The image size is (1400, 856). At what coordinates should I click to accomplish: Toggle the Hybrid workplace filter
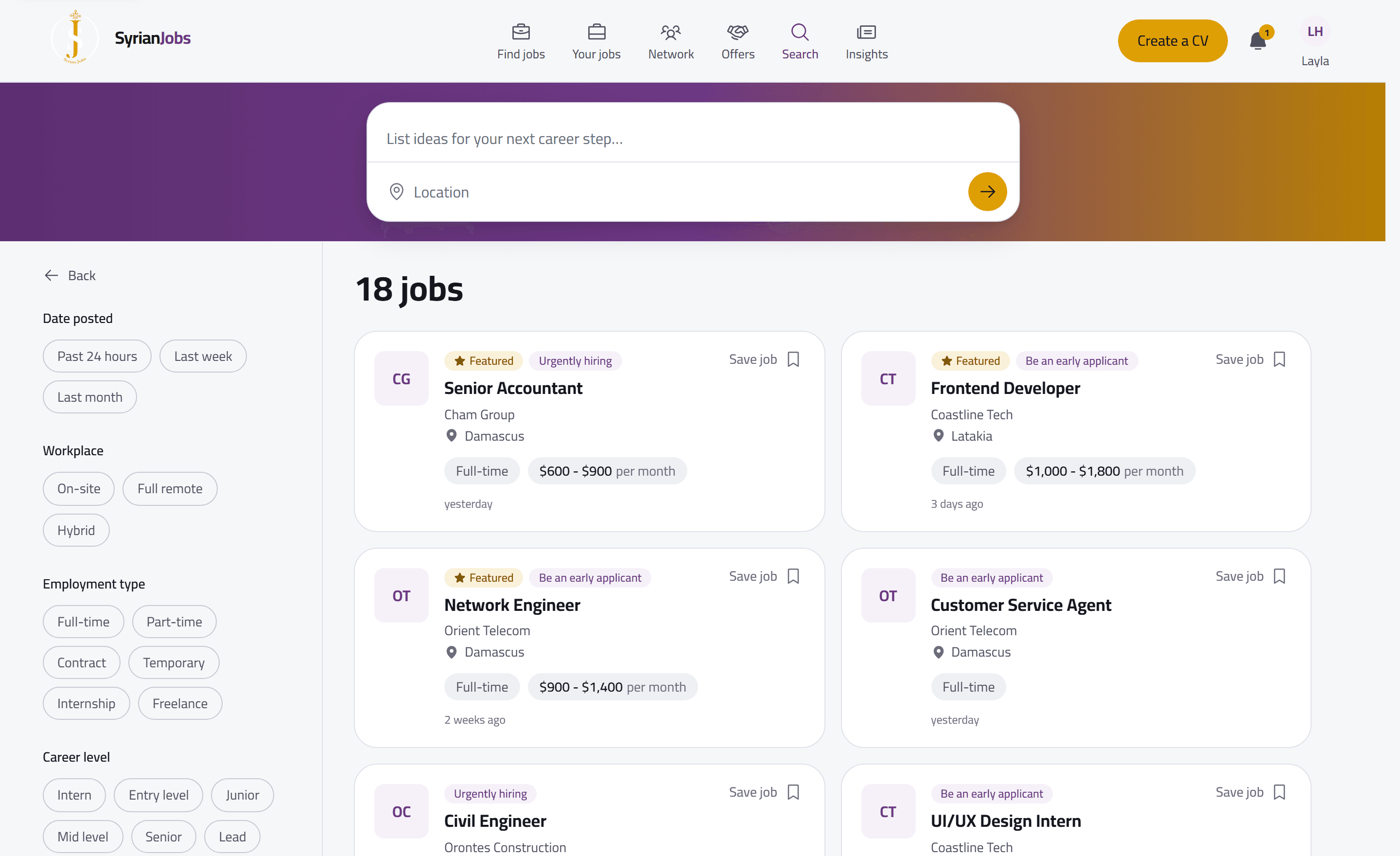tap(76, 530)
